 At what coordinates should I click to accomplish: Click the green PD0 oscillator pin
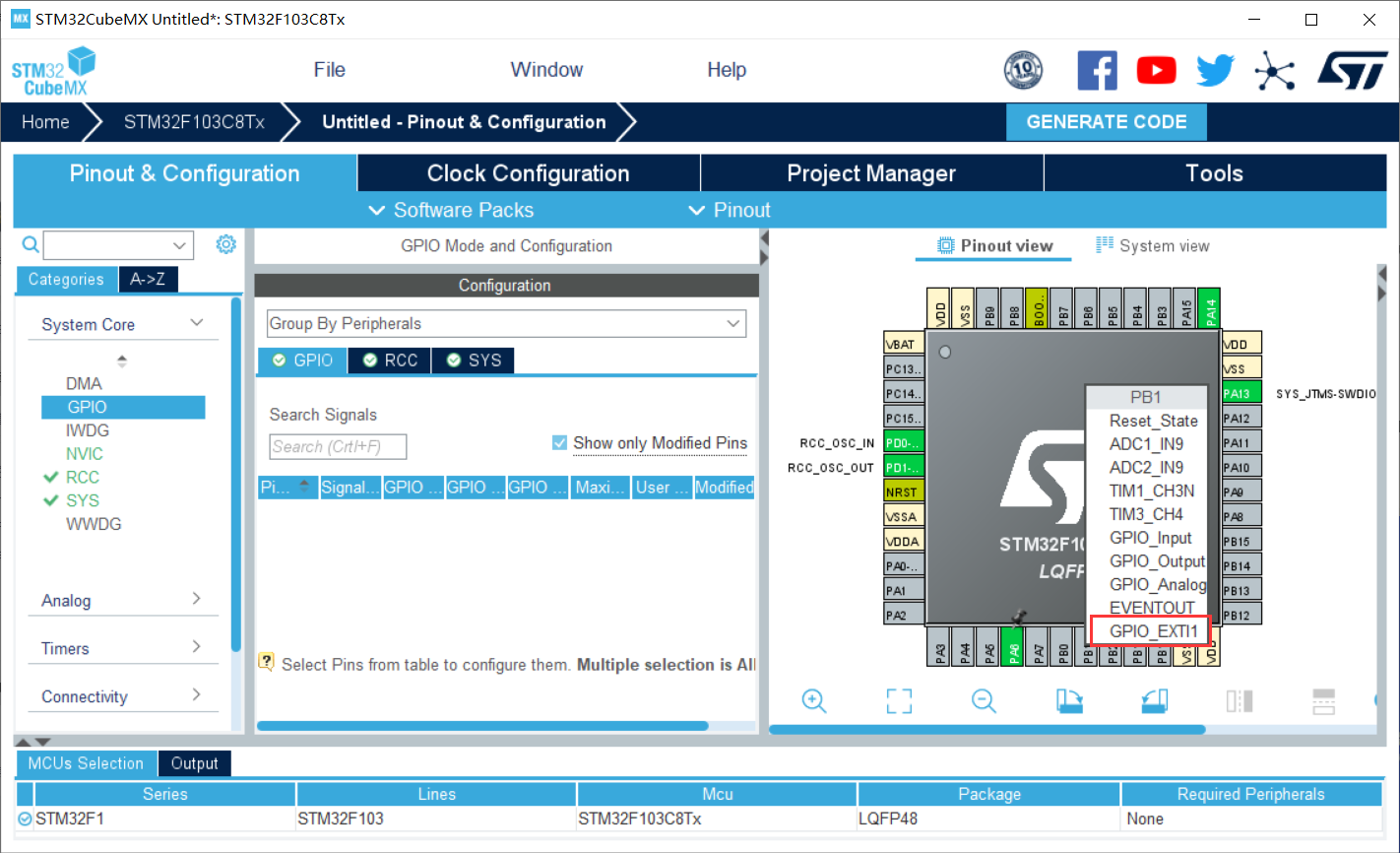[903, 443]
